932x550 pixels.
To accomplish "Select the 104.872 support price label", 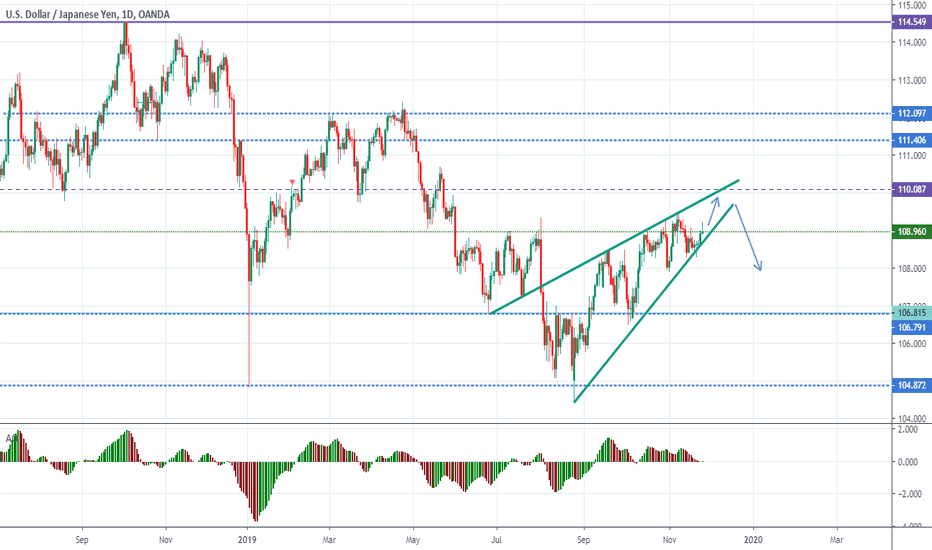I will [909, 386].
